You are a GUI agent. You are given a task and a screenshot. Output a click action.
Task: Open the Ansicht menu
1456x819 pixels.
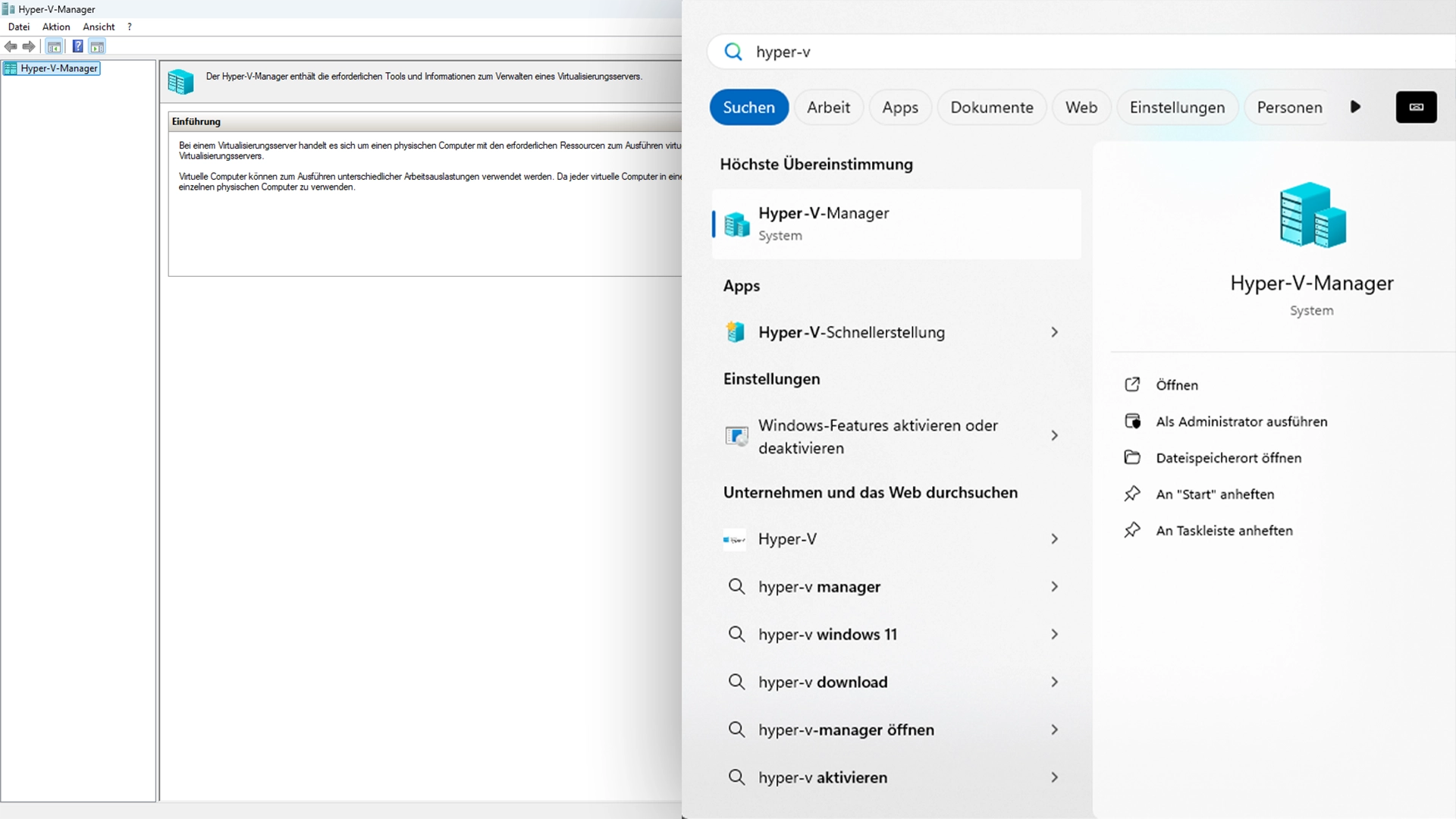click(x=99, y=27)
